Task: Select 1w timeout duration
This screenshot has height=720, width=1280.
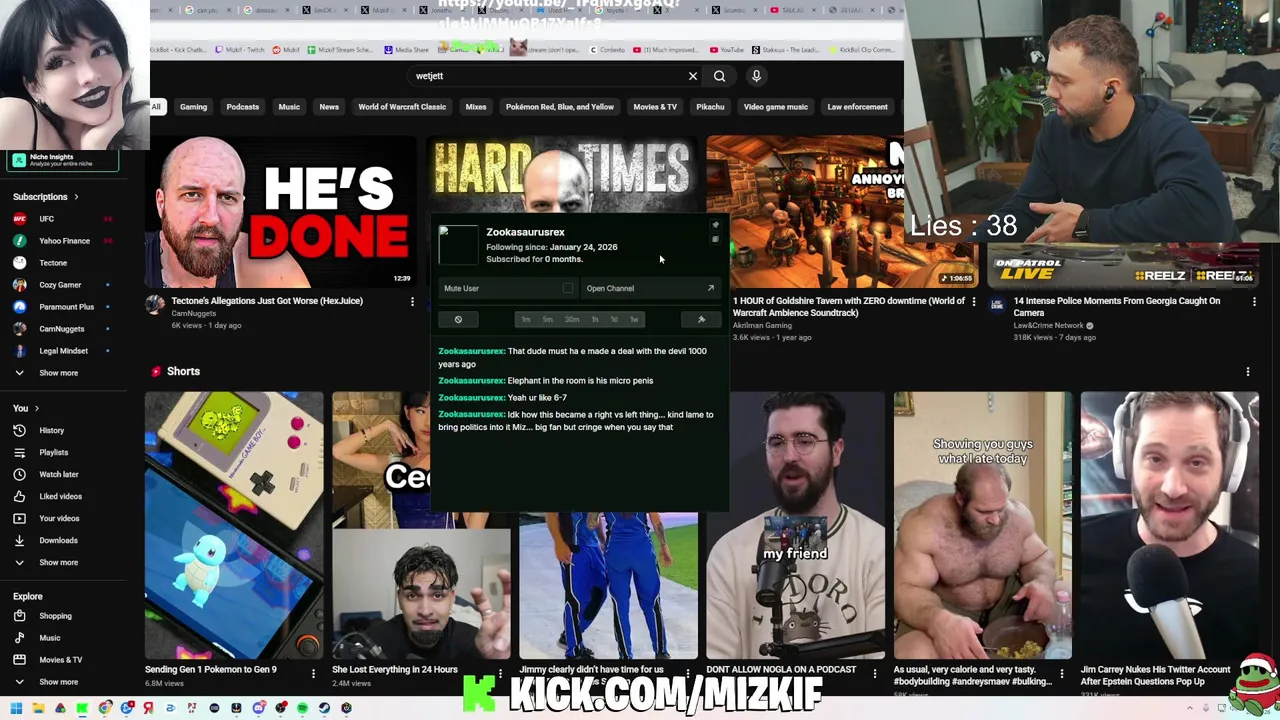Action: pyautogui.click(x=634, y=320)
